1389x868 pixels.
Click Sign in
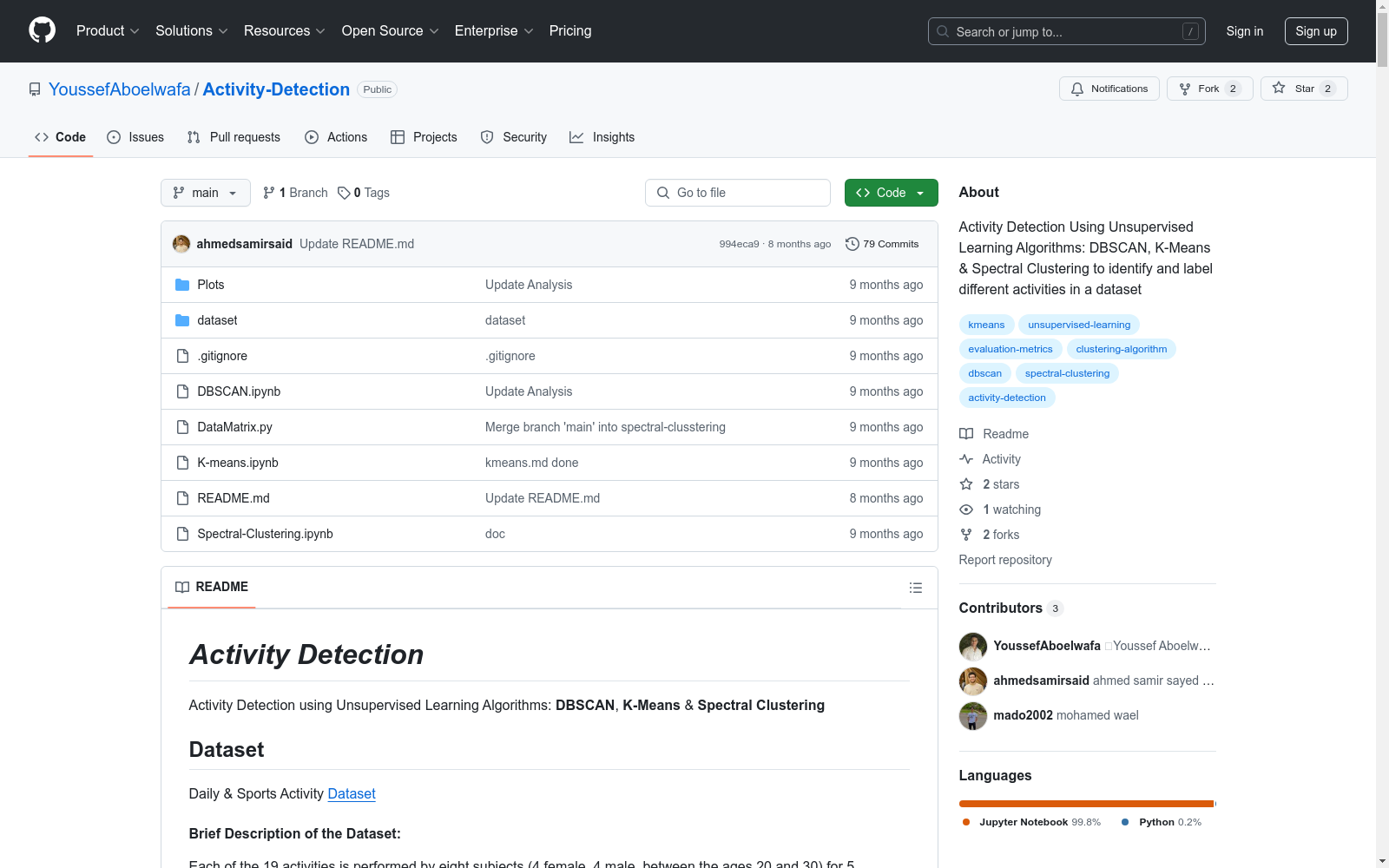(1244, 31)
